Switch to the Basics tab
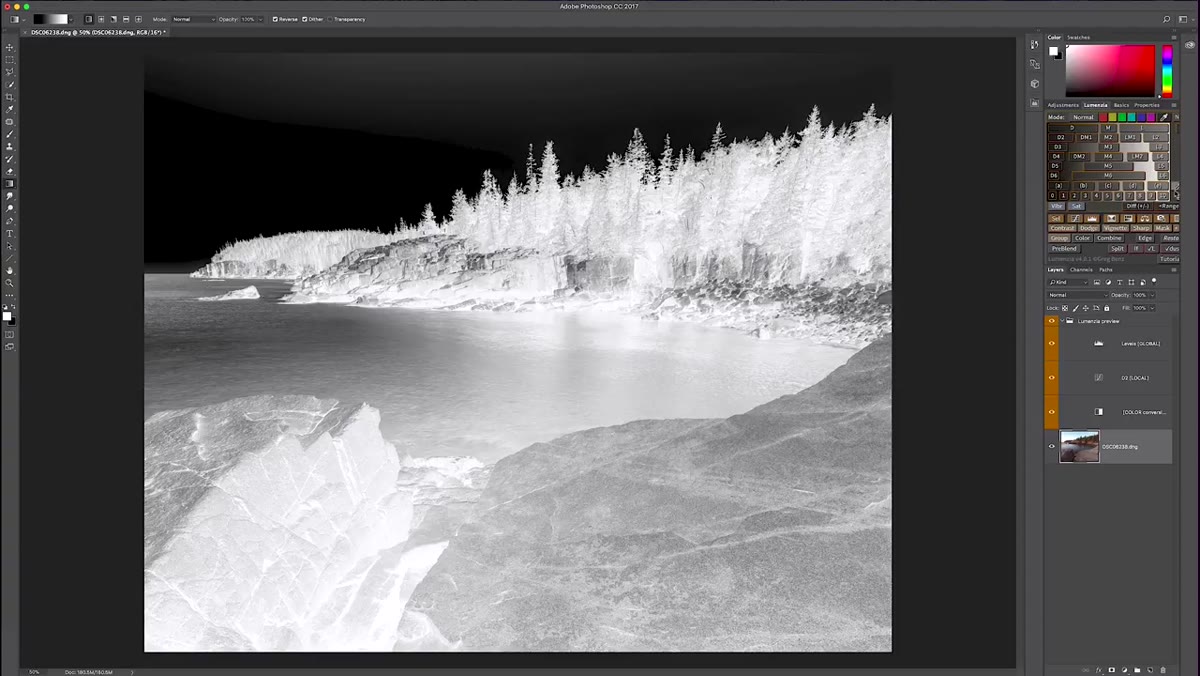 [x=1121, y=105]
